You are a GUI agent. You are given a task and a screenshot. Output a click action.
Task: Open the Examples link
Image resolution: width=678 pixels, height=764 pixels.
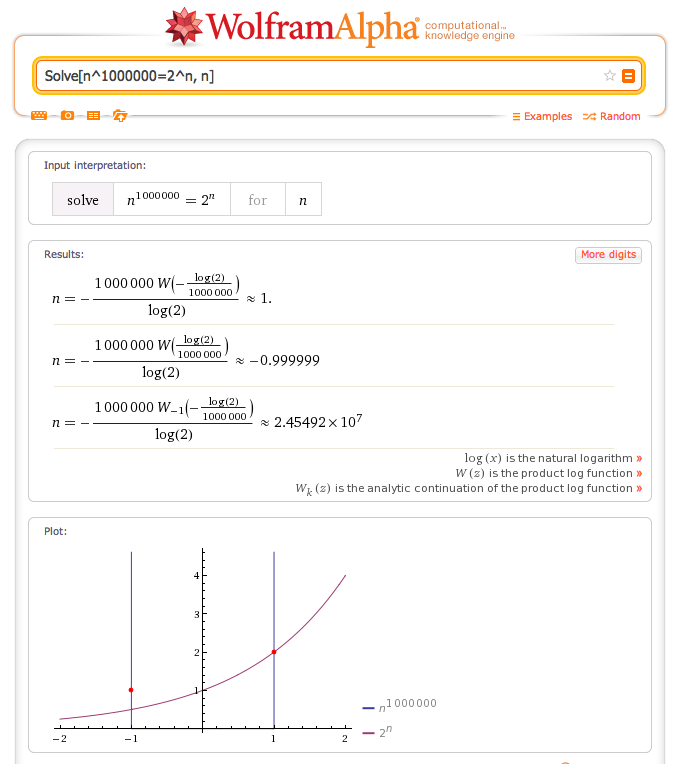[x=542, y=116]
